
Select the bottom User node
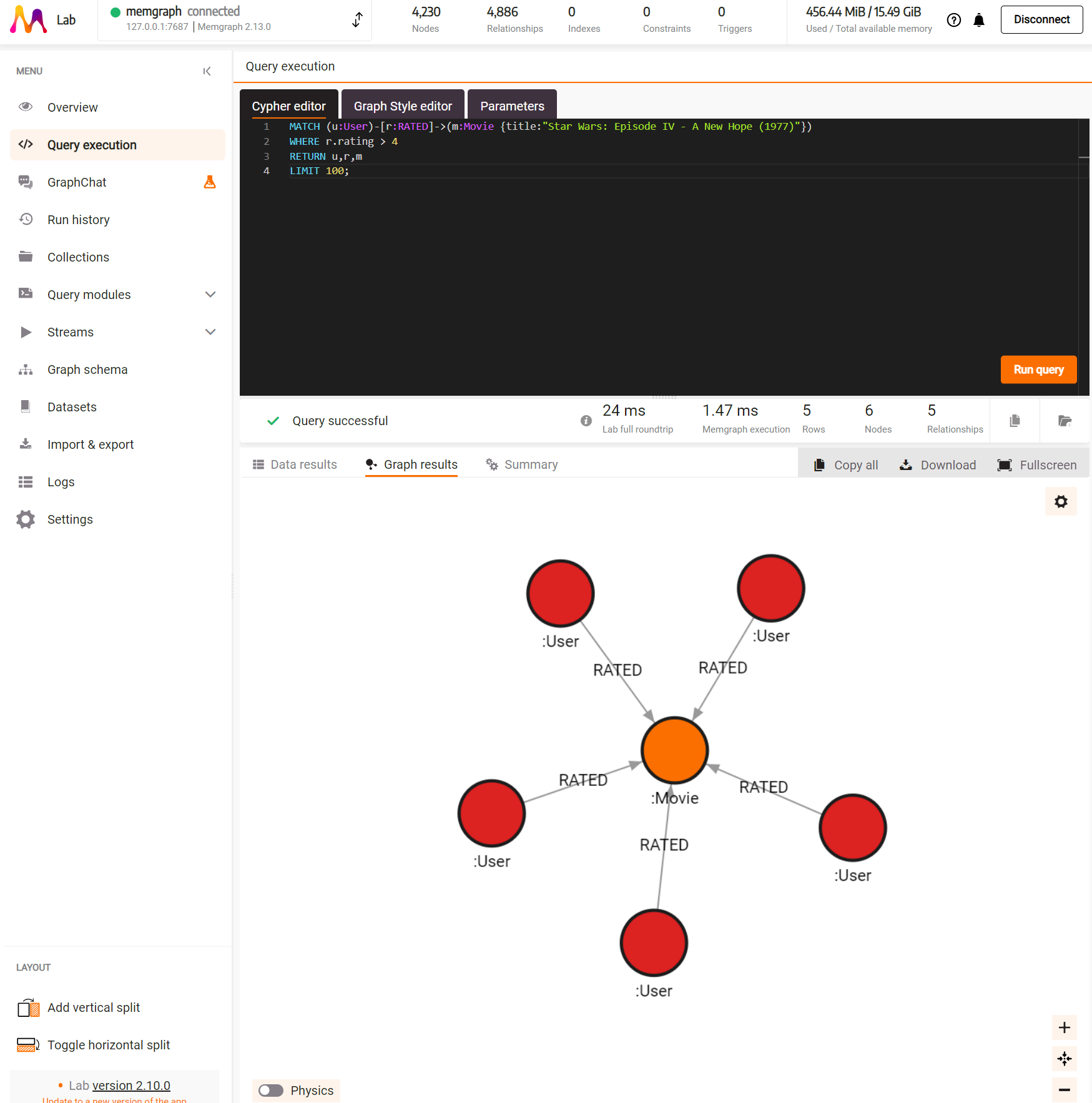654,943
